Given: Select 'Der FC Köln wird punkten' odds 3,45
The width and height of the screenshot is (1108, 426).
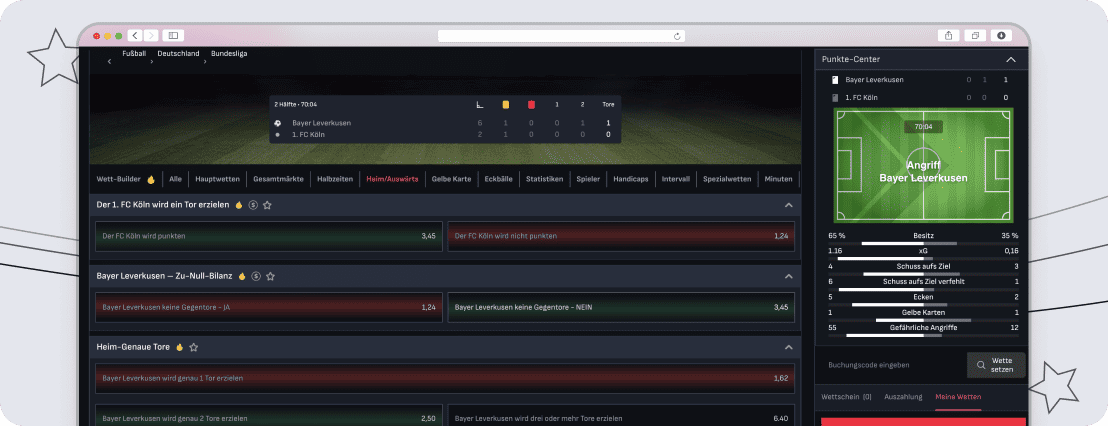Looking at the screenshot, I should click(x=268, y=236).
